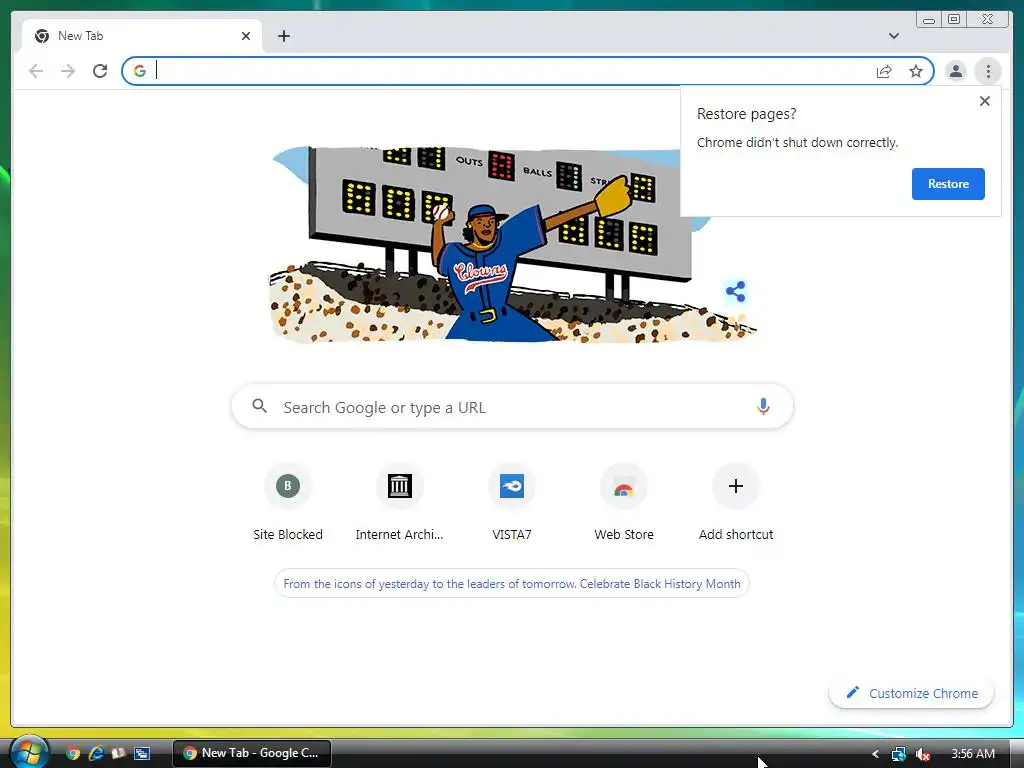Click the Chrome didn't shut down correctly text
Viewport: 1024px width, 768px height.
click(797, 142)
